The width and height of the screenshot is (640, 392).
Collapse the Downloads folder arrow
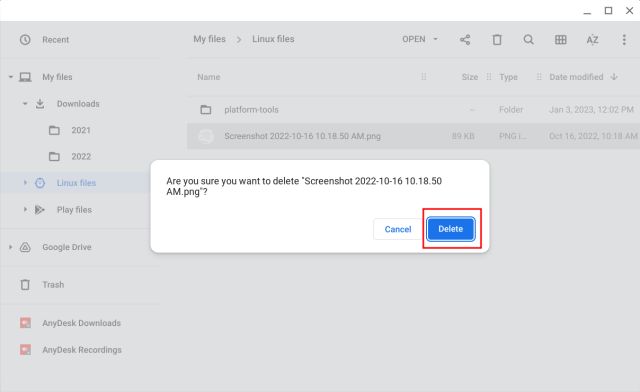pos(25,103)
